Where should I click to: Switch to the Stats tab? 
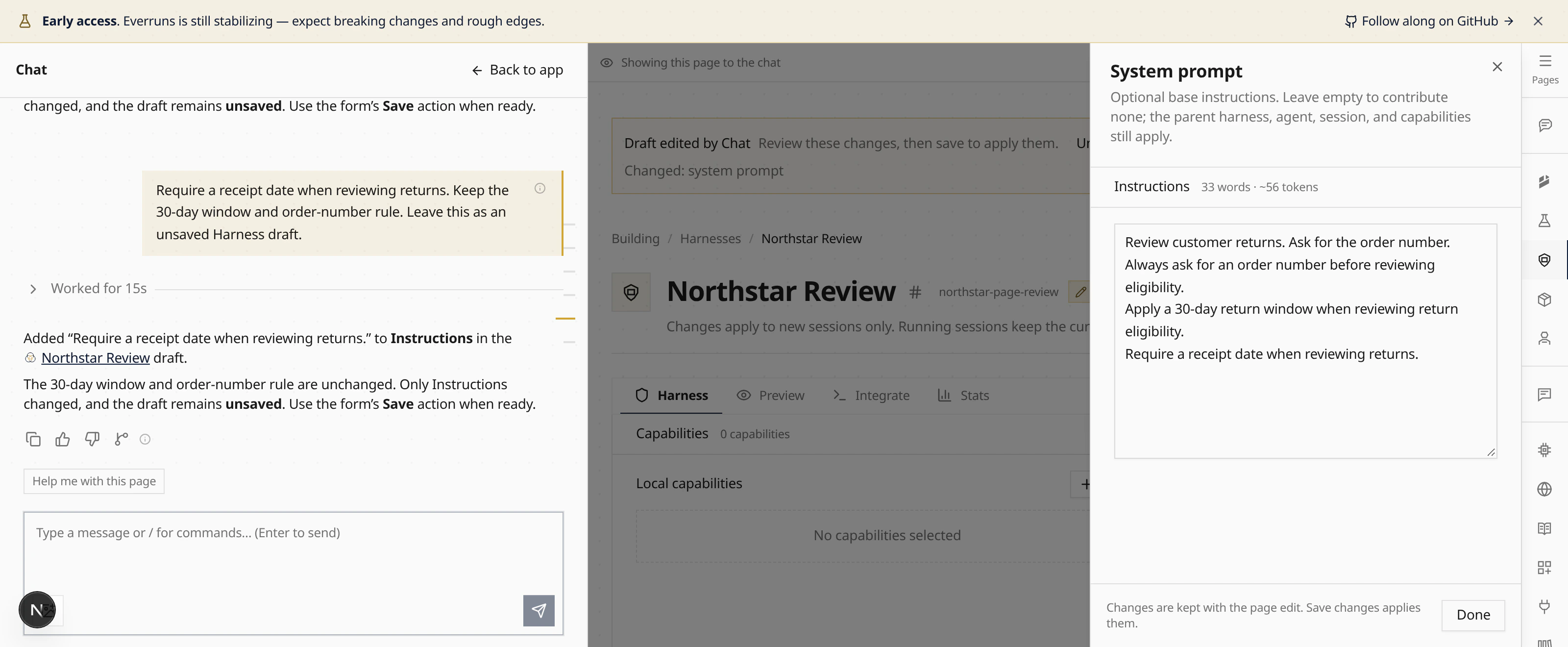963,396
